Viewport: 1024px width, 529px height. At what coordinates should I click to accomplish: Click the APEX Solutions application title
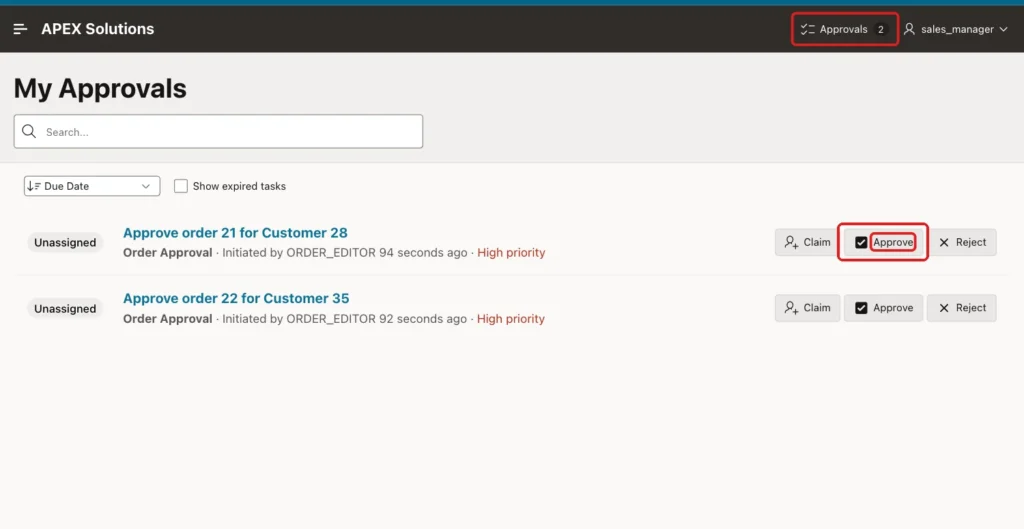(x=98, y=29)
